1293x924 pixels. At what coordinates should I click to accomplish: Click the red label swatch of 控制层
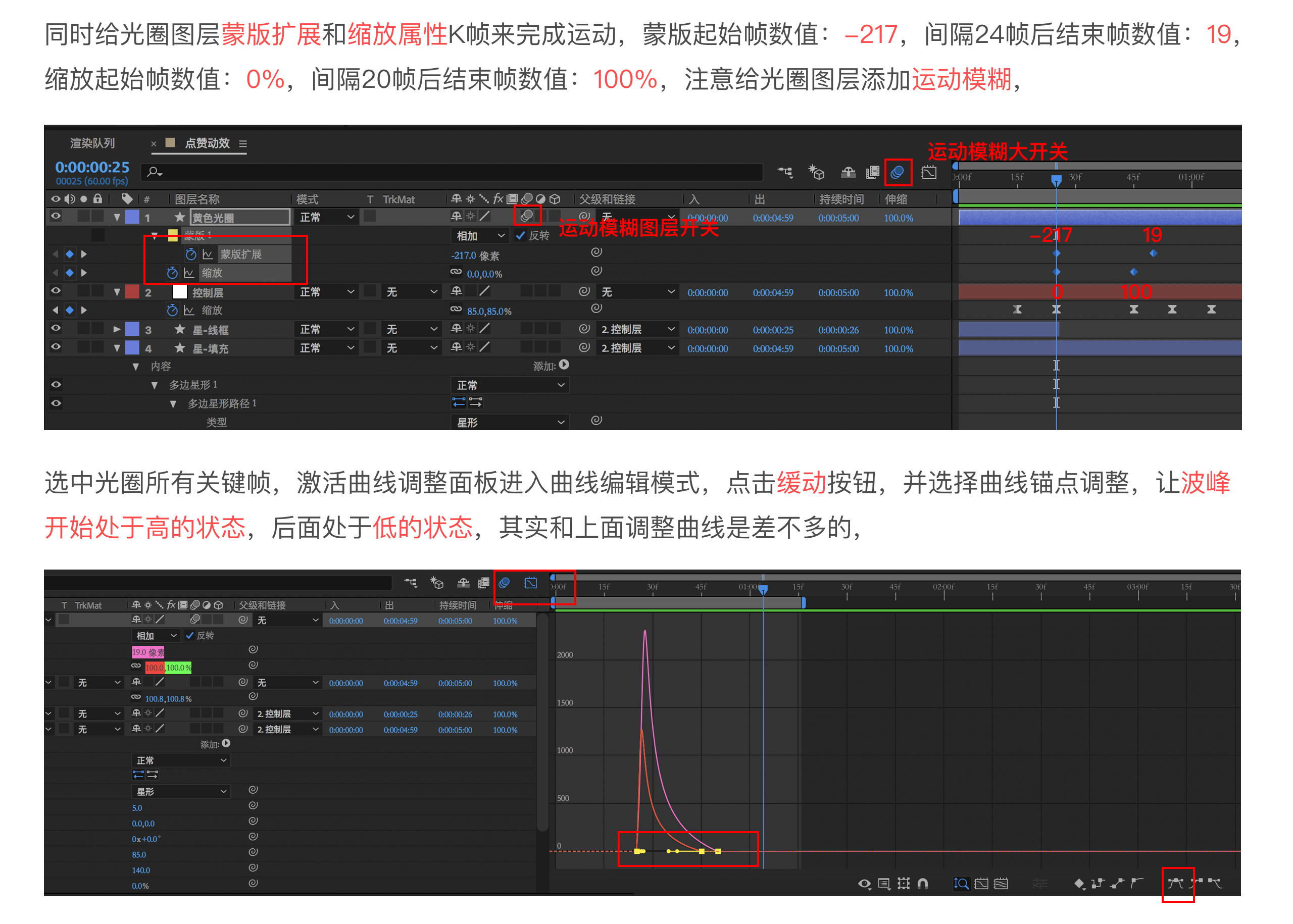tap(132, 292)
